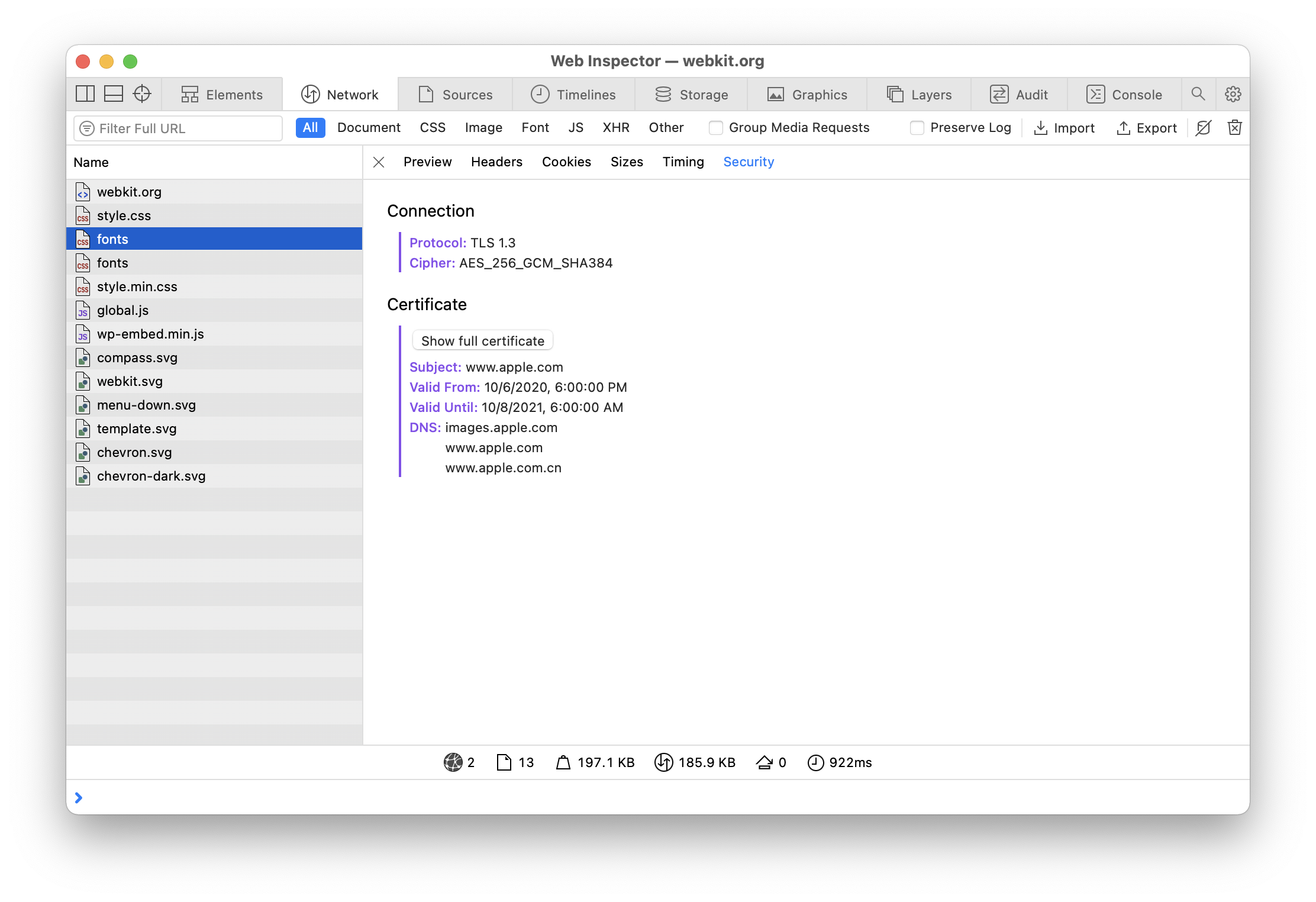Open the filter options icon in URL field

(x=87, y=128)
